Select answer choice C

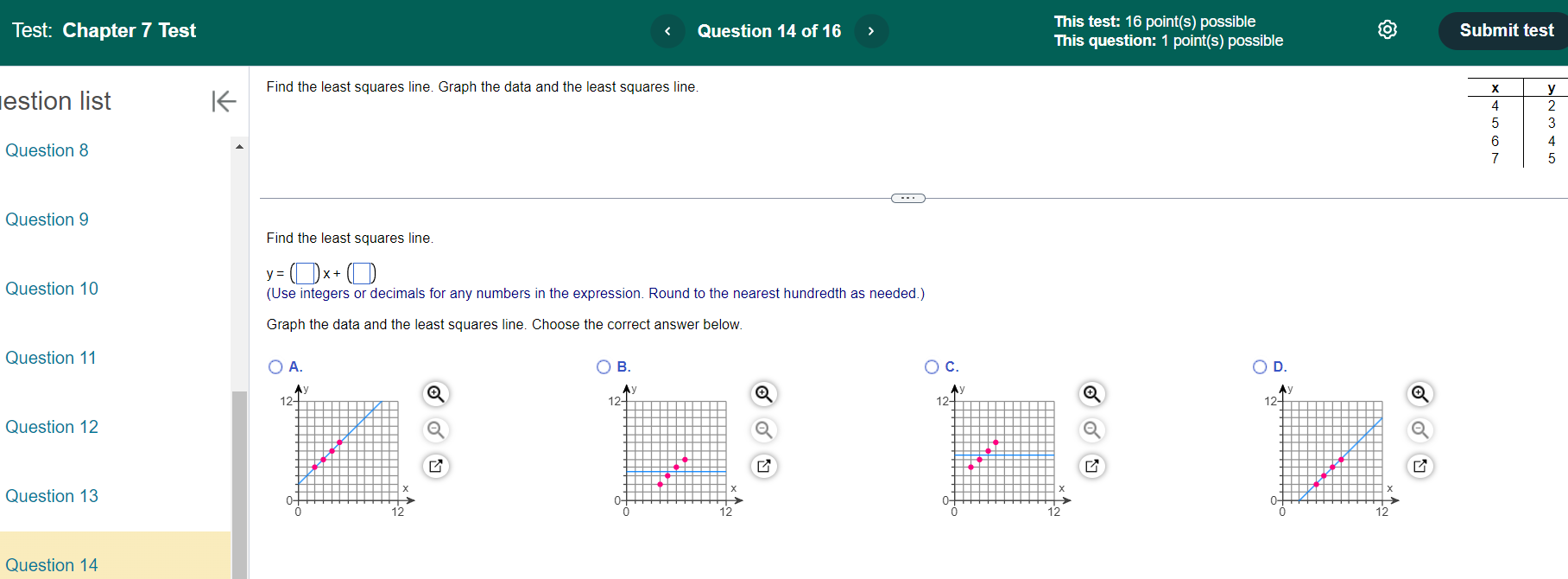(932, 366)
